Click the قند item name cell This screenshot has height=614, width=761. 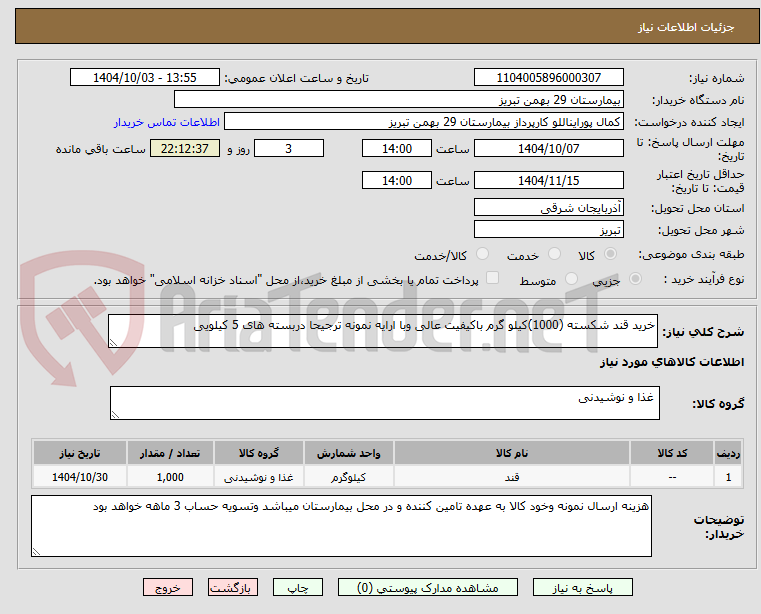[x=512, y=477]
